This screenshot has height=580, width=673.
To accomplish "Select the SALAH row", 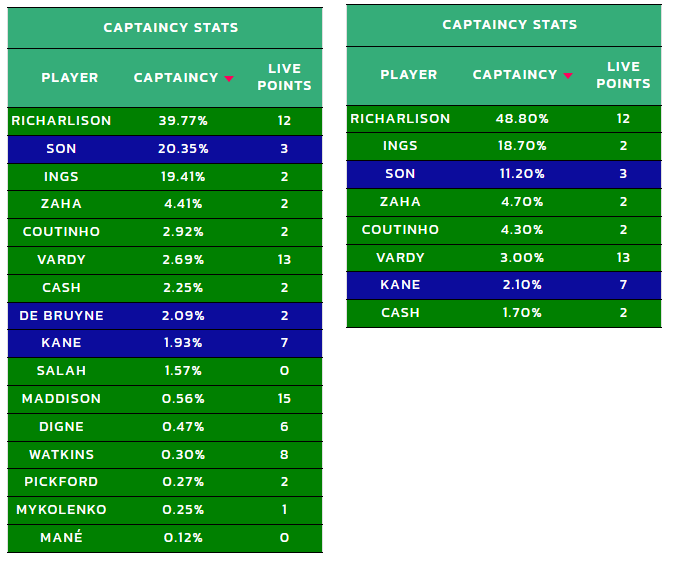I will [165, 371].
